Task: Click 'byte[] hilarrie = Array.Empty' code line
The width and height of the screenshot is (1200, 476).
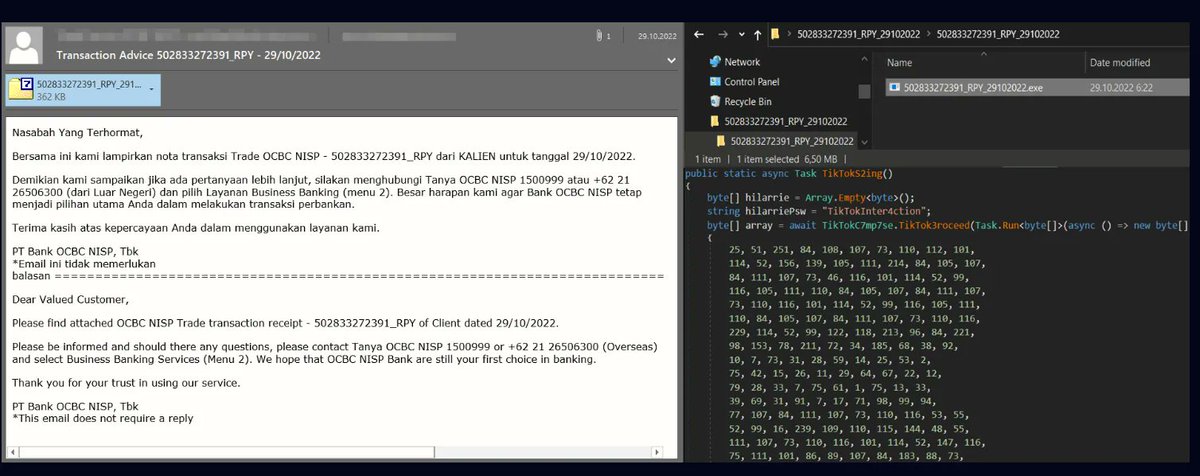Action: (x=811, y=198)
